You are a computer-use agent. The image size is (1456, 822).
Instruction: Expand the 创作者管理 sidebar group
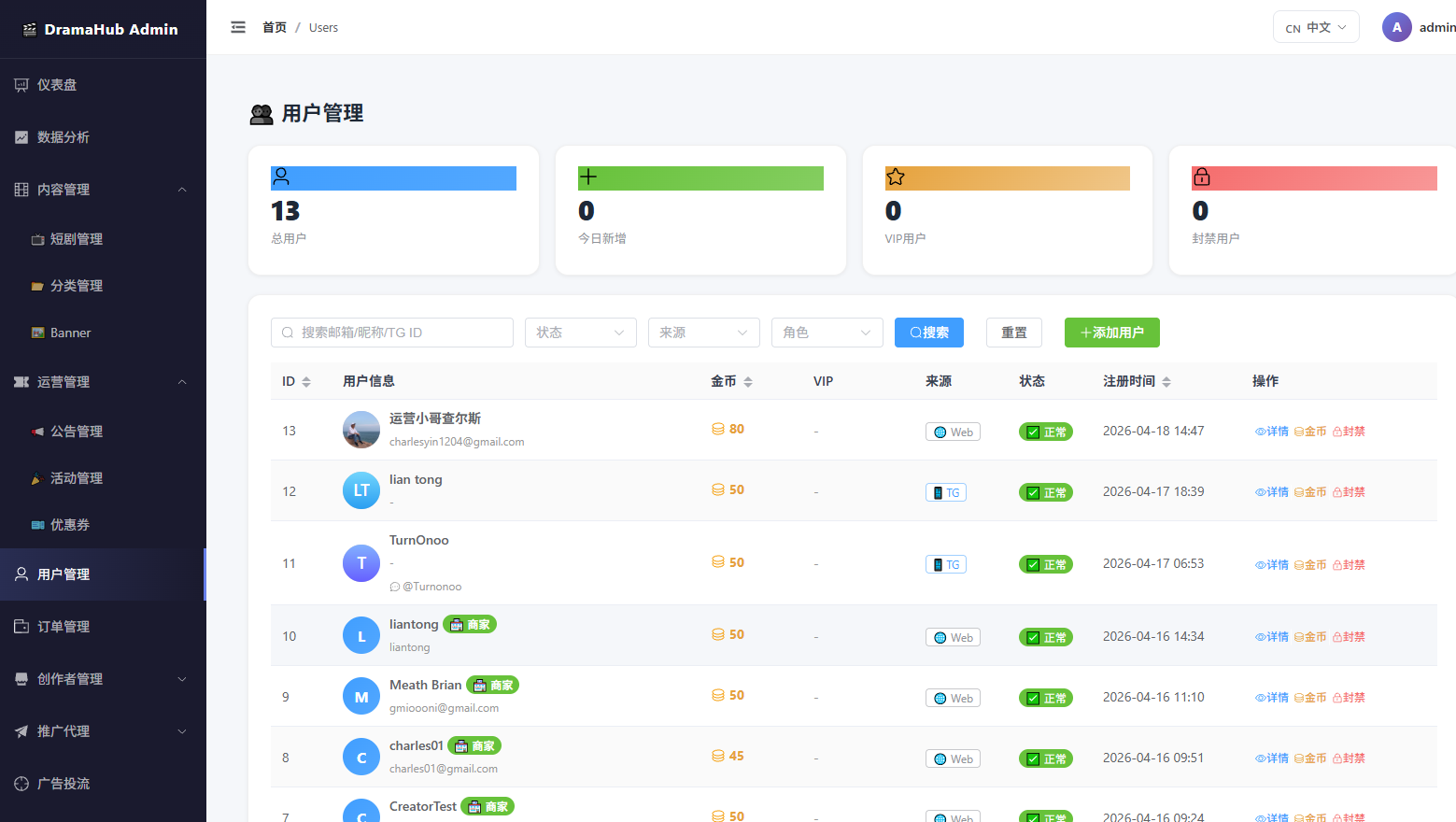tap(103, 679)
